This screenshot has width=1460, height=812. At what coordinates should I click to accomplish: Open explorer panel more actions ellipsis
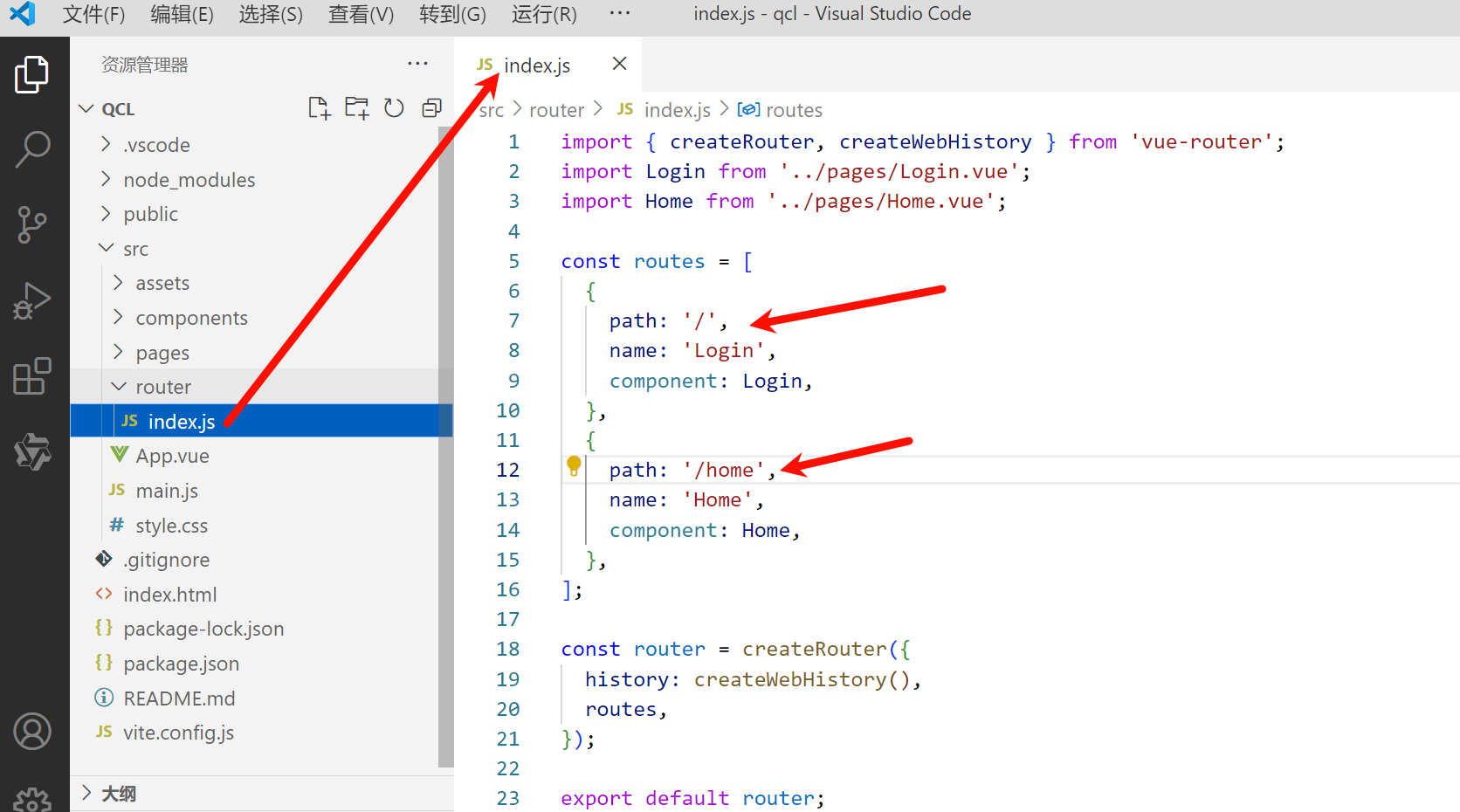[x=417, y=64]
